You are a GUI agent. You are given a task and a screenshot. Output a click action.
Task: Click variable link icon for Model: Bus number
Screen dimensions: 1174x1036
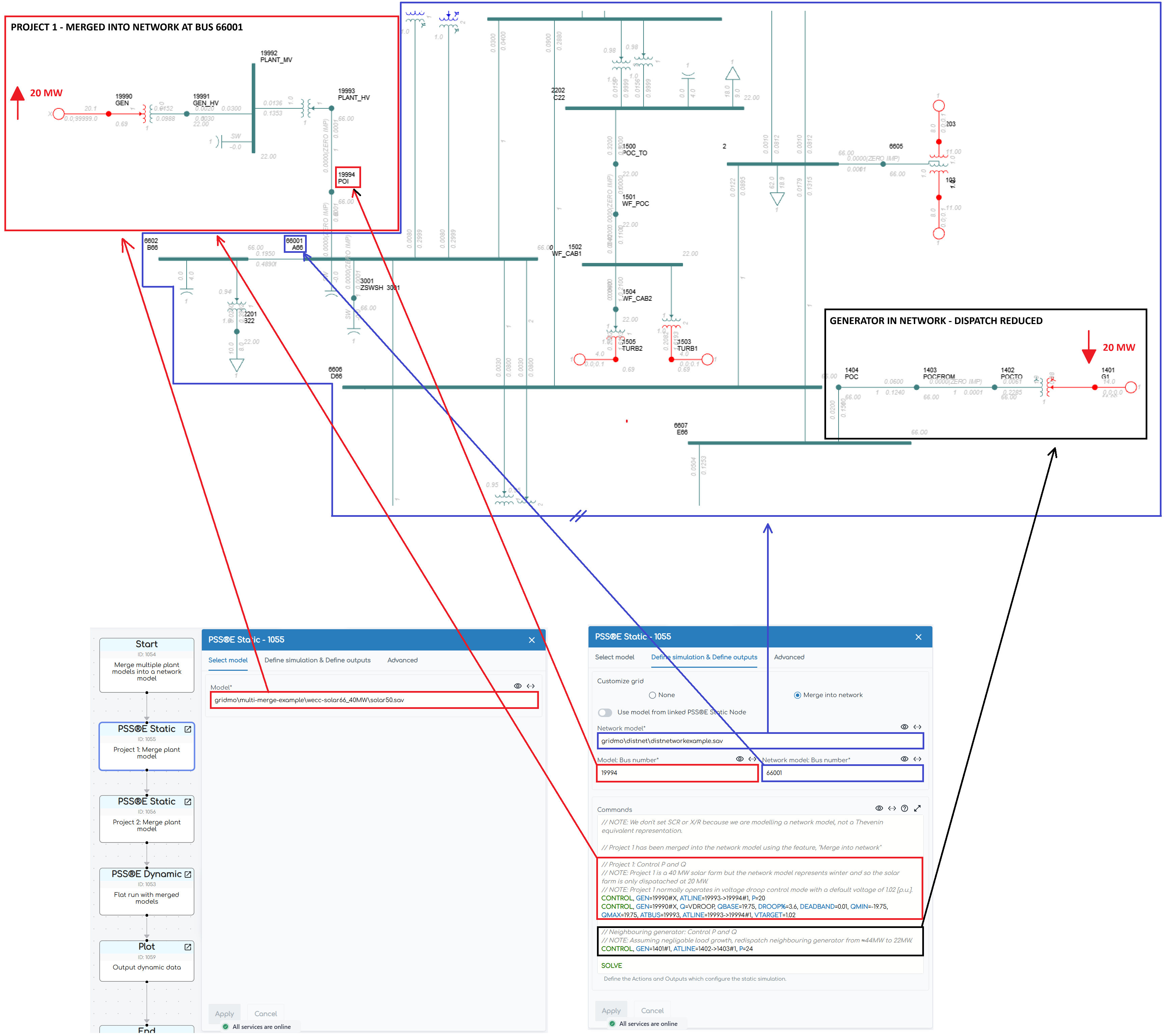pyautogui.click(x=752, y=759)
